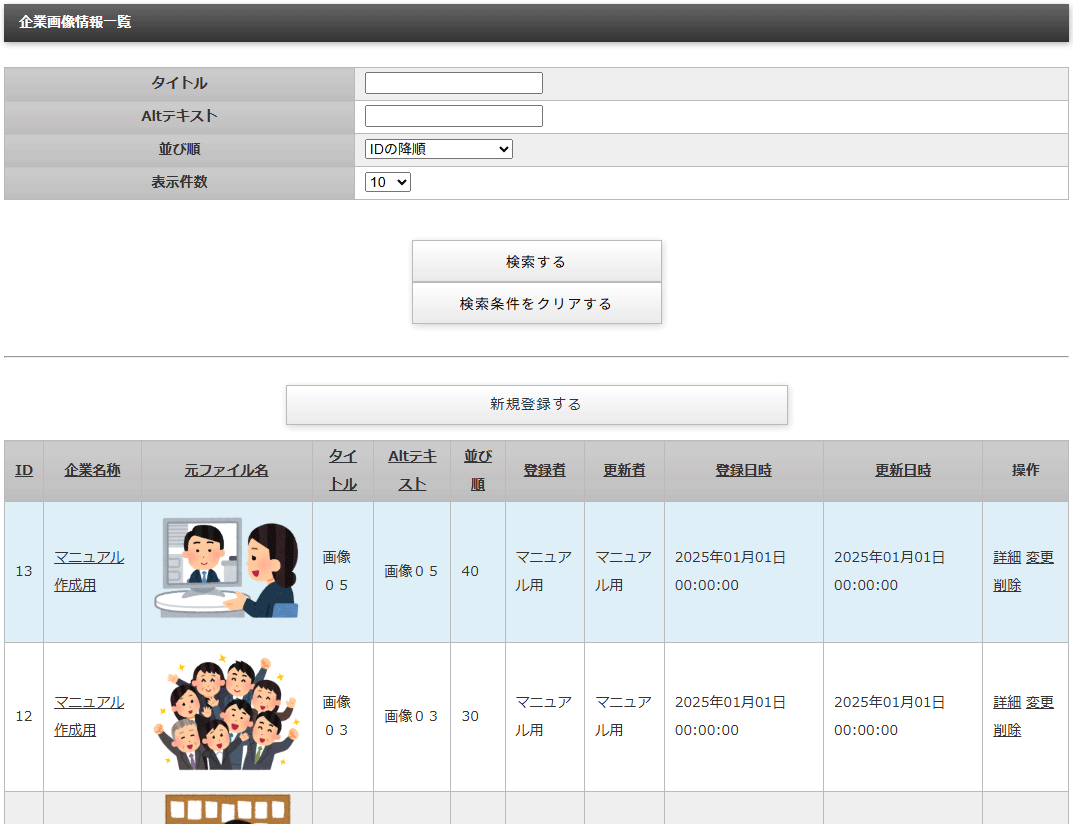Viewport: 1073px width, 824px height.
Task: Sort the table by タイトル column
Action: 343,470
